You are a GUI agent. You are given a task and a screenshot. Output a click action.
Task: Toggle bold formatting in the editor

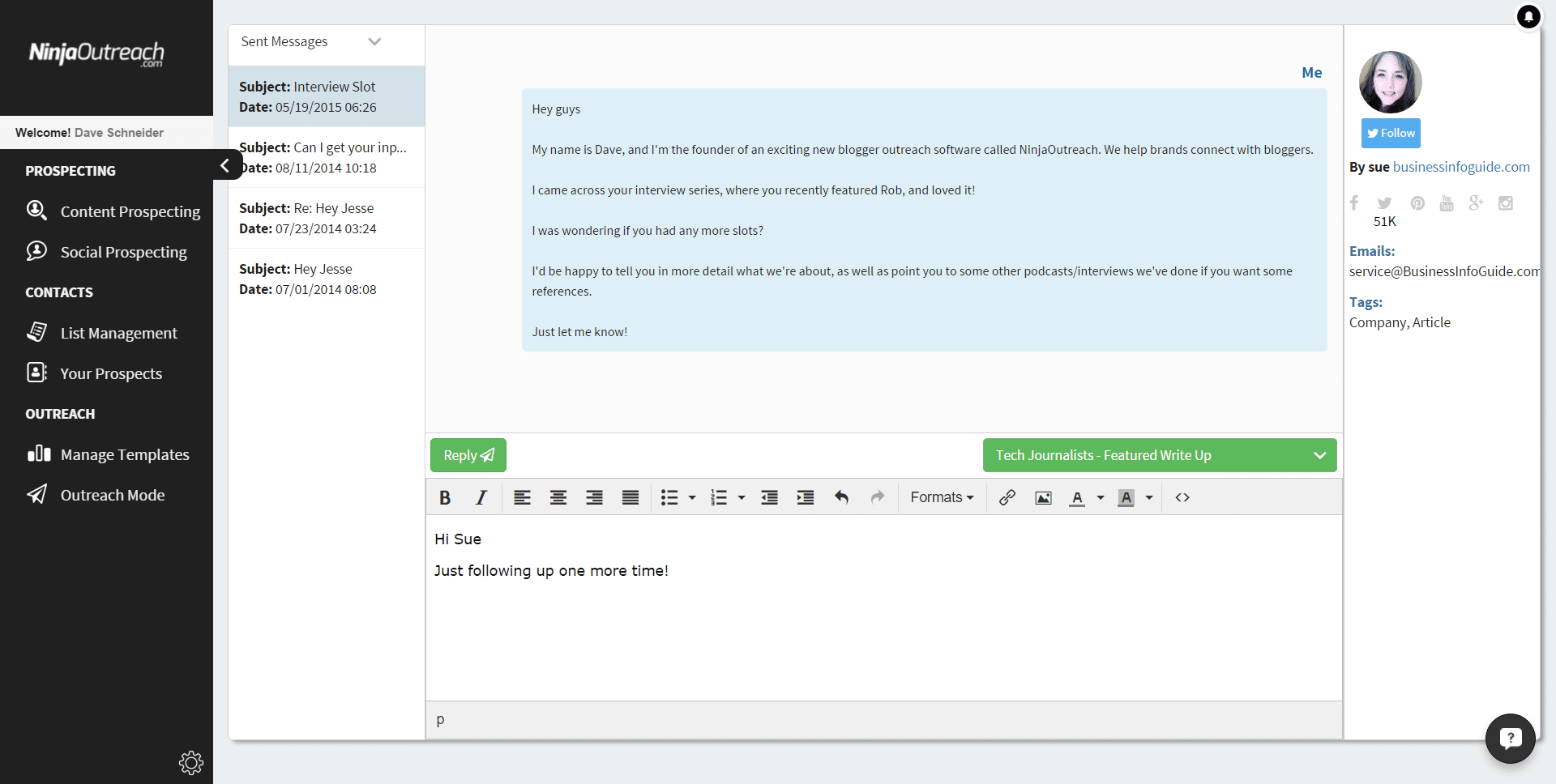(444, 497)
